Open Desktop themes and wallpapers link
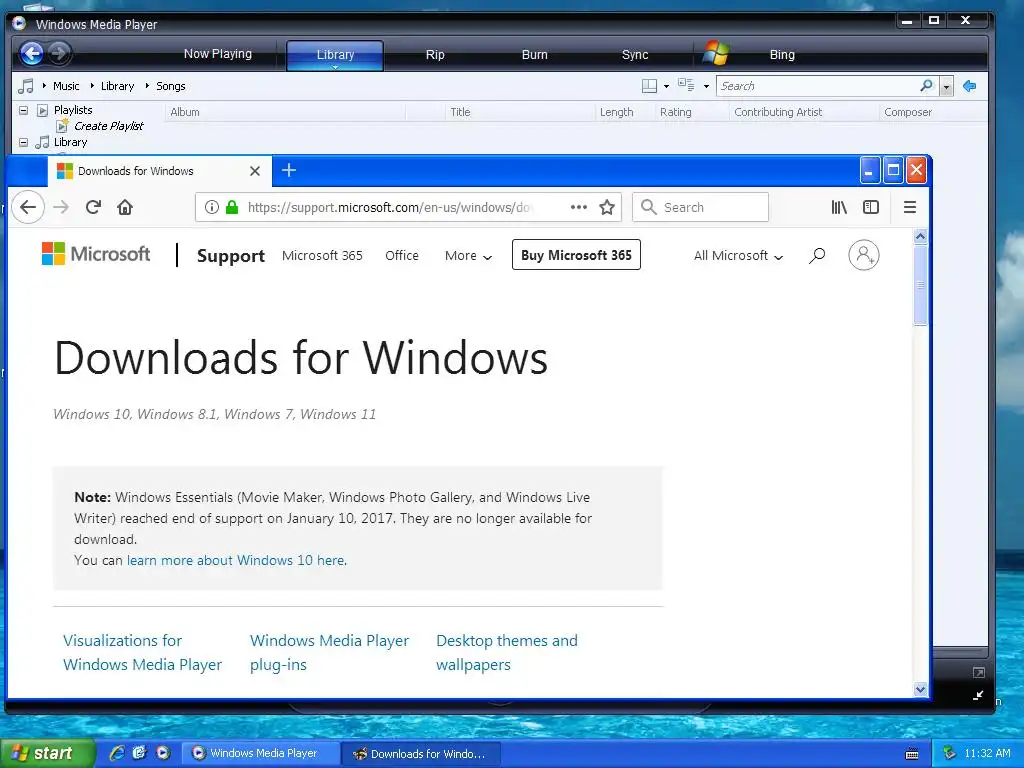Screen dimensions: 1024x768 [x=507, y=652]
